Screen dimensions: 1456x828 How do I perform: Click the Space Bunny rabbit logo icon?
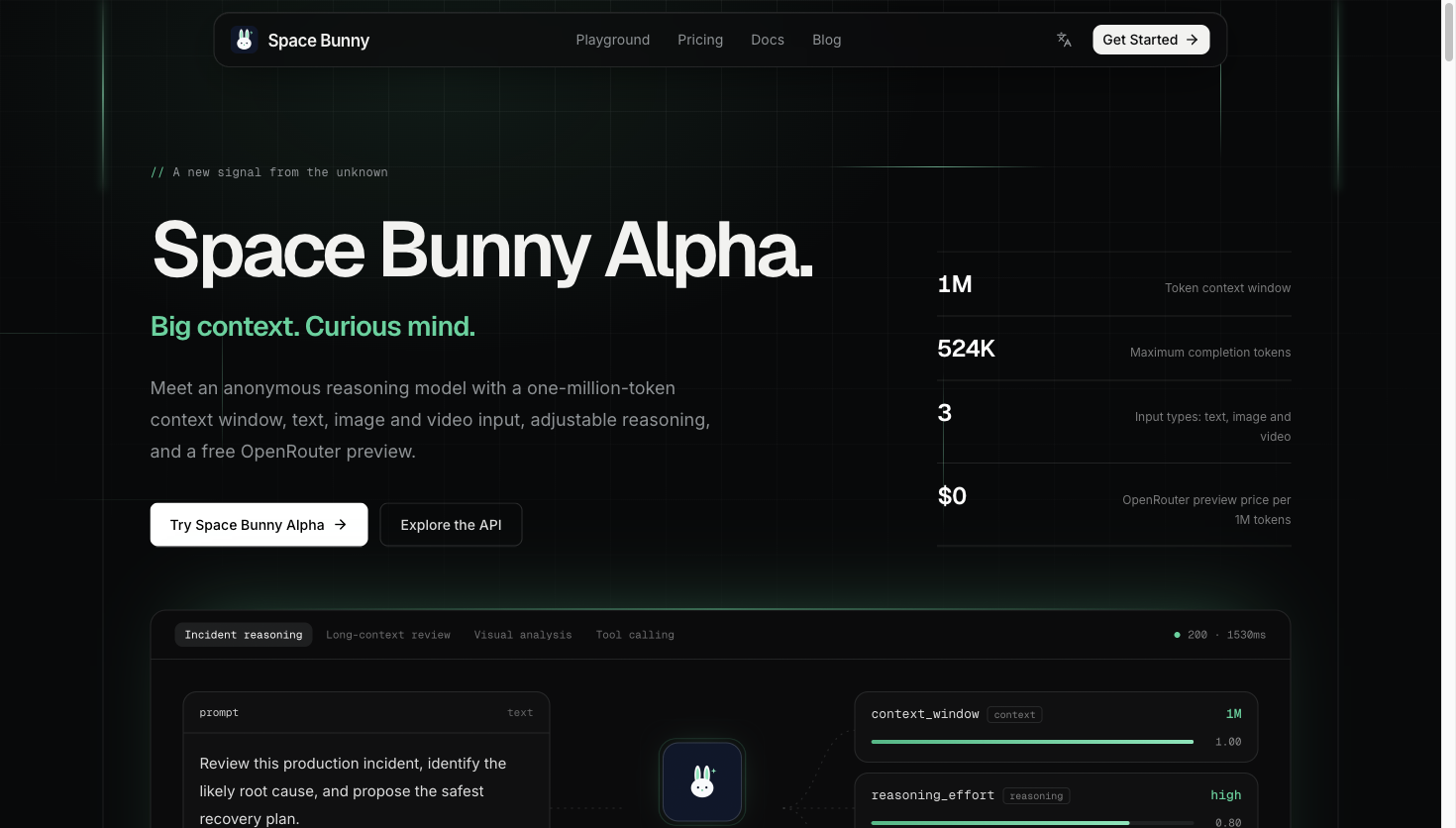244,40
